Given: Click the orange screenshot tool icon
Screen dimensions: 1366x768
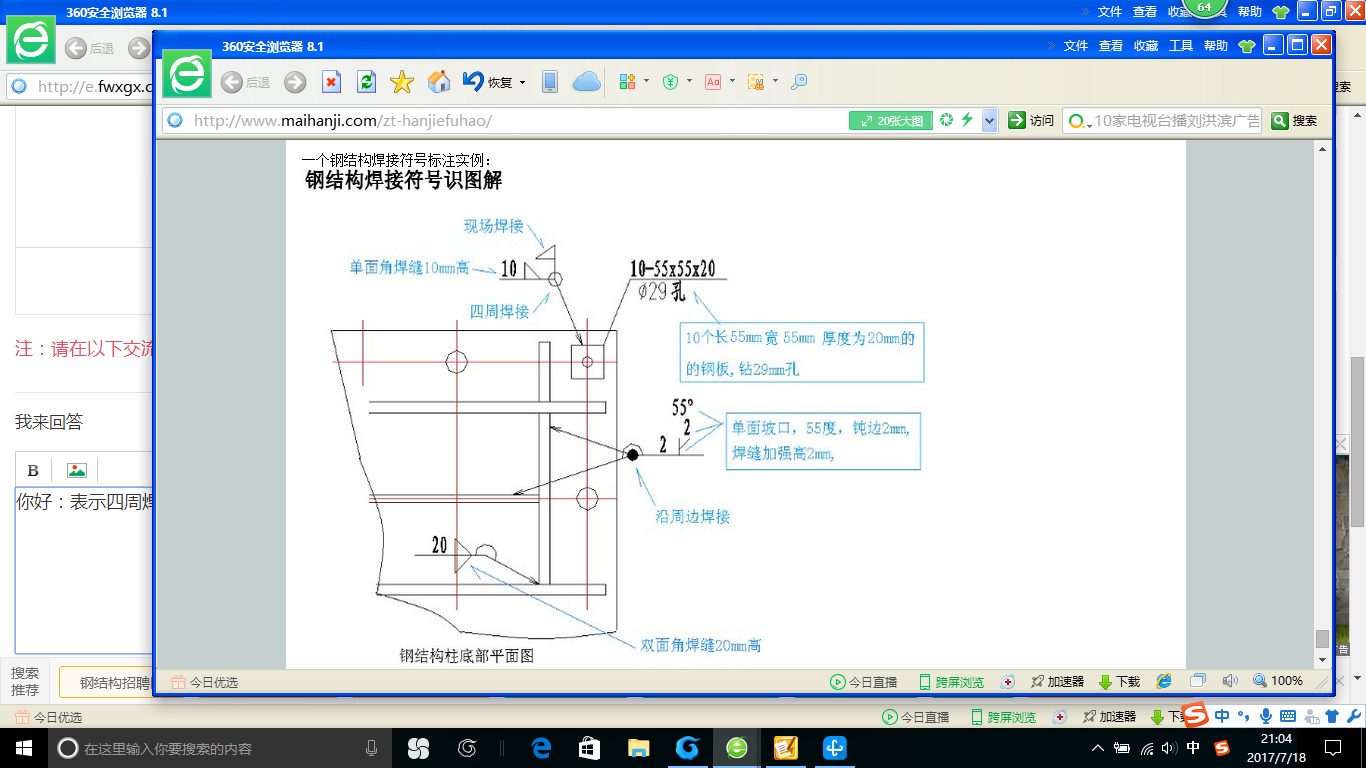Looking at the screenshot, I should [756, 82].
